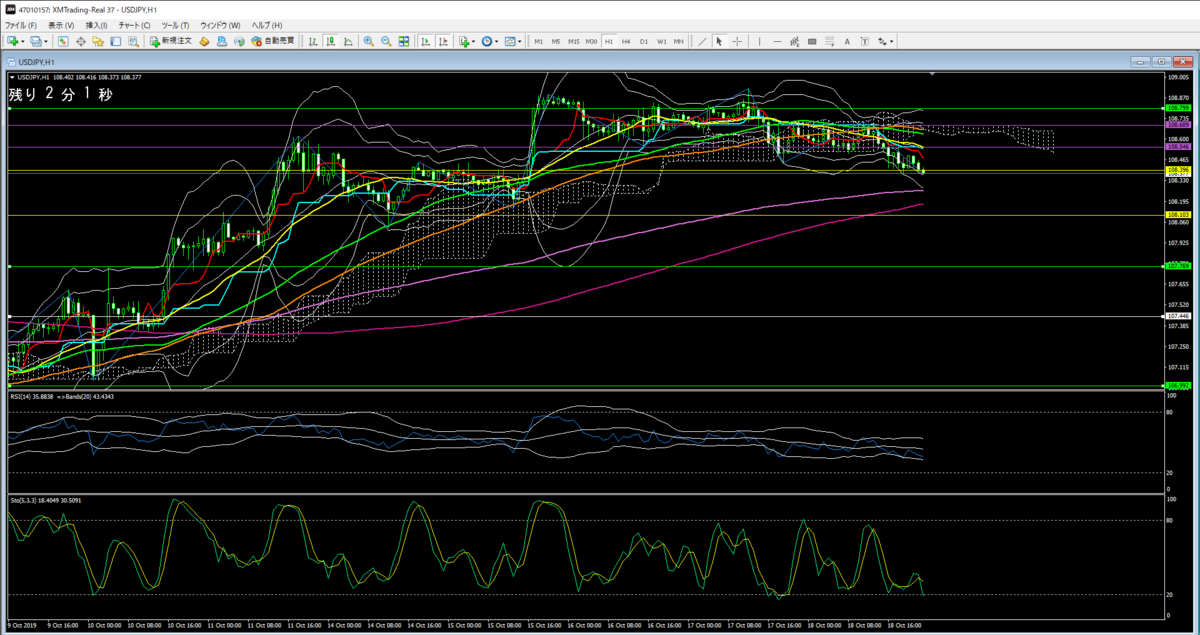Viewport: 1200px width, 635px height.
Task: Select the text label T tool
Action: (x=865, y=41)
